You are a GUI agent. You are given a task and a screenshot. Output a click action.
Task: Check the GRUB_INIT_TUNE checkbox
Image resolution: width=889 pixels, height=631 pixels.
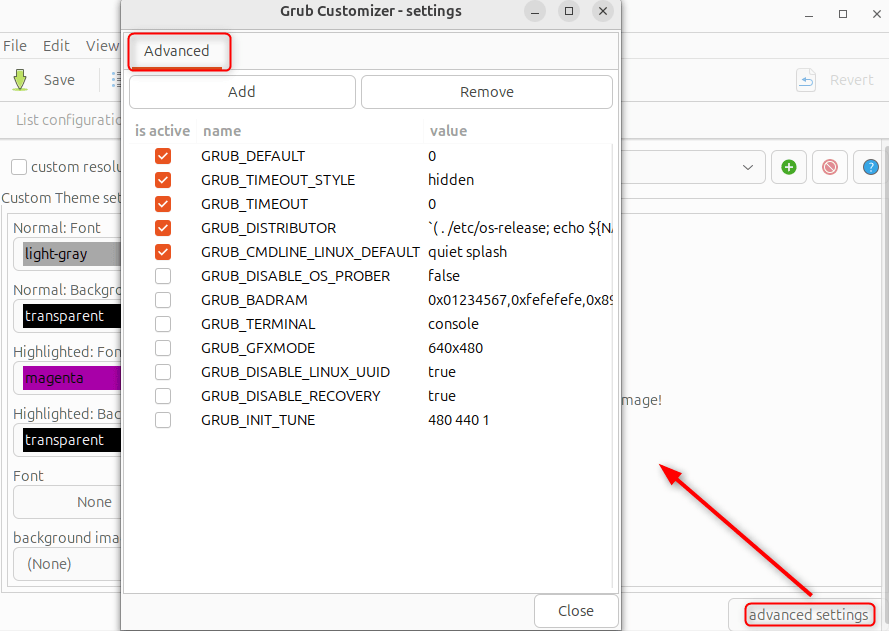click(163, 420)
